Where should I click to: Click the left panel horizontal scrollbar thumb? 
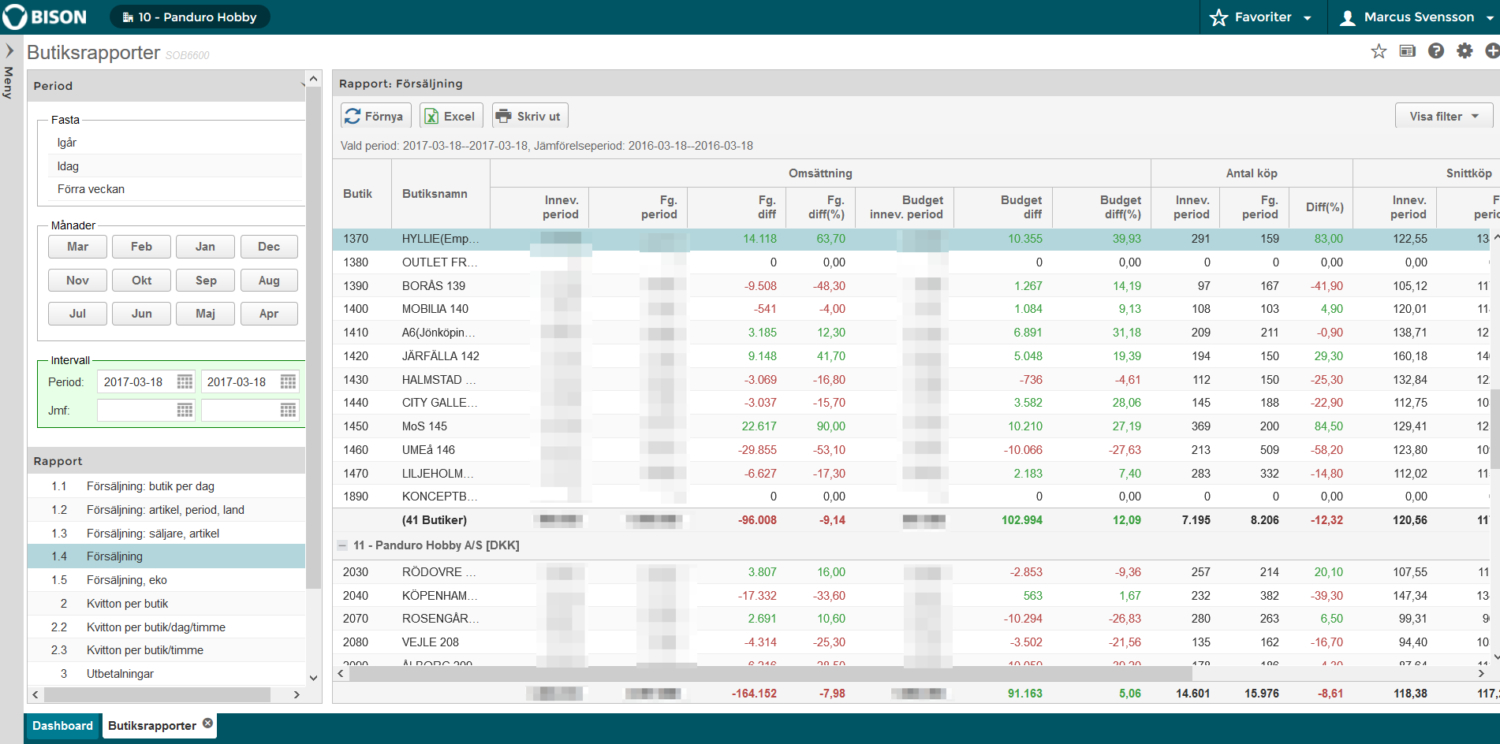[x=157, y=694]
